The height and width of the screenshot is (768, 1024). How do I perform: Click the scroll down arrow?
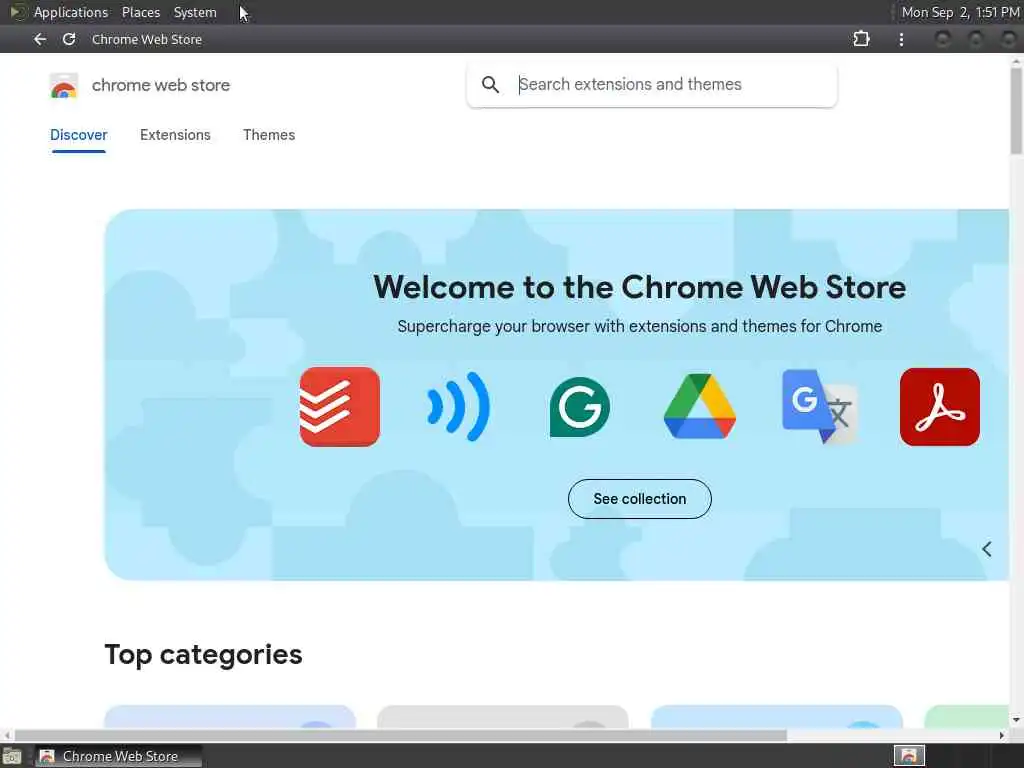point(1016,720)
